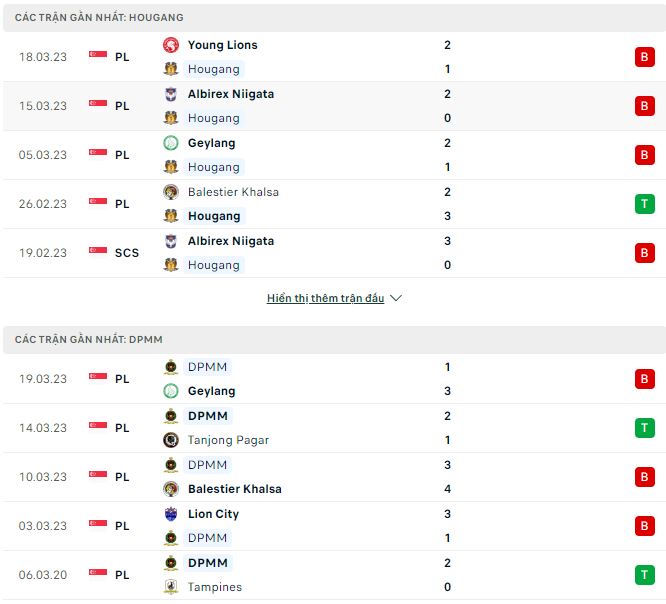The image size is (666, 604).
Task: Click the red B badge for 18.03.23
Action: (x=645, y=57)
